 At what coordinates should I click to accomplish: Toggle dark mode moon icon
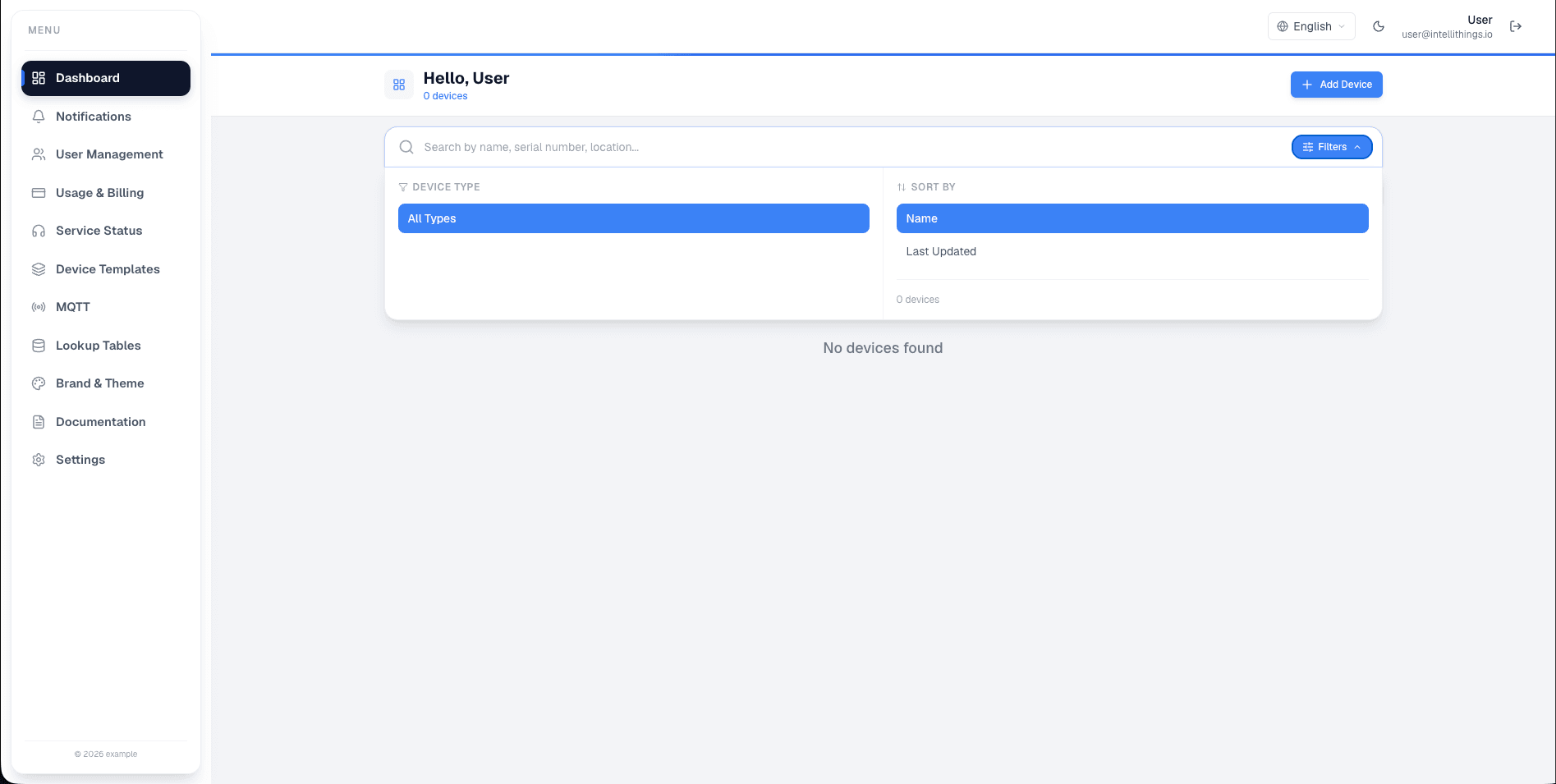click(x=1379, y=26)
